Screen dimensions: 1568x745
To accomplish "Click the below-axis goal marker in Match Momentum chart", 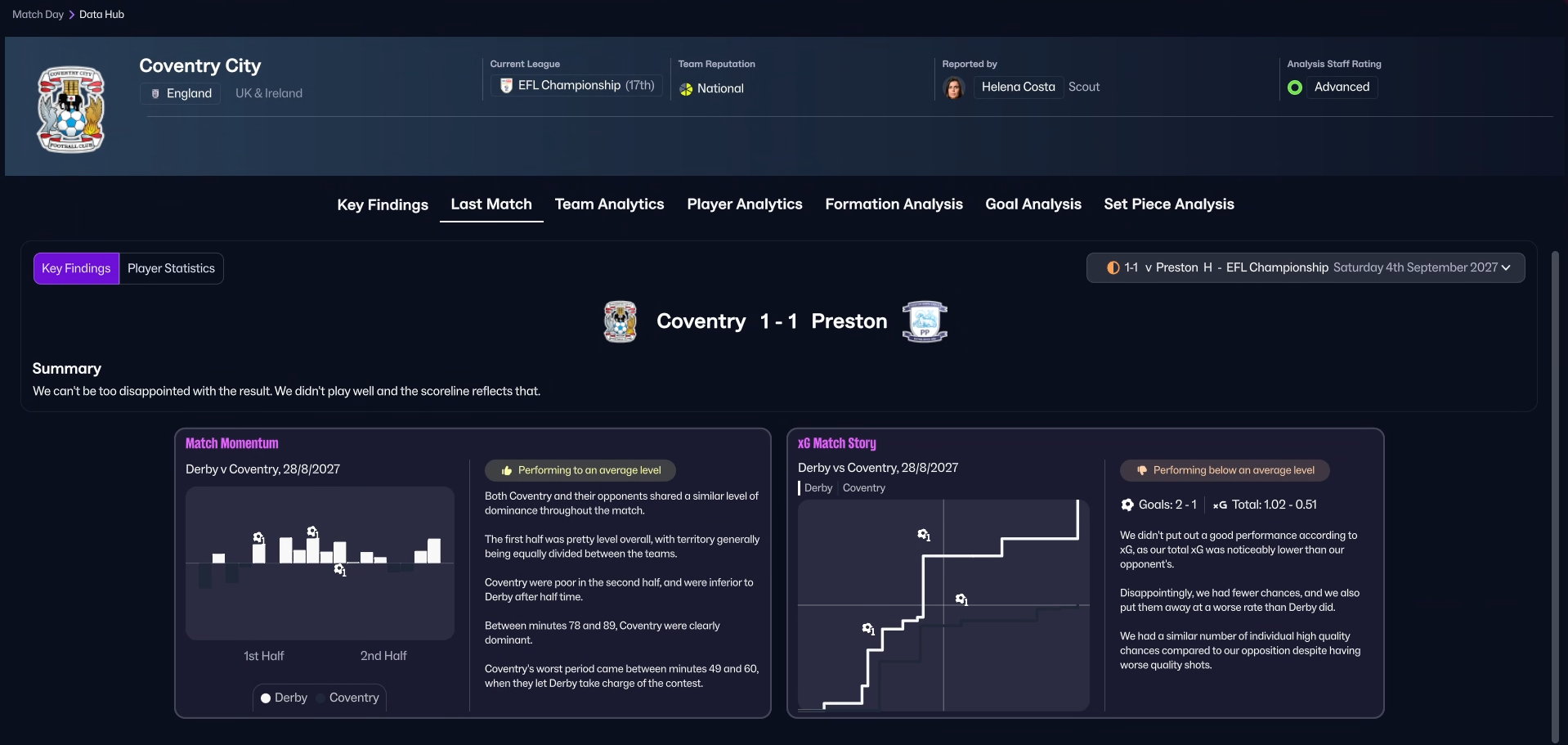I will (x=340, y=569).
